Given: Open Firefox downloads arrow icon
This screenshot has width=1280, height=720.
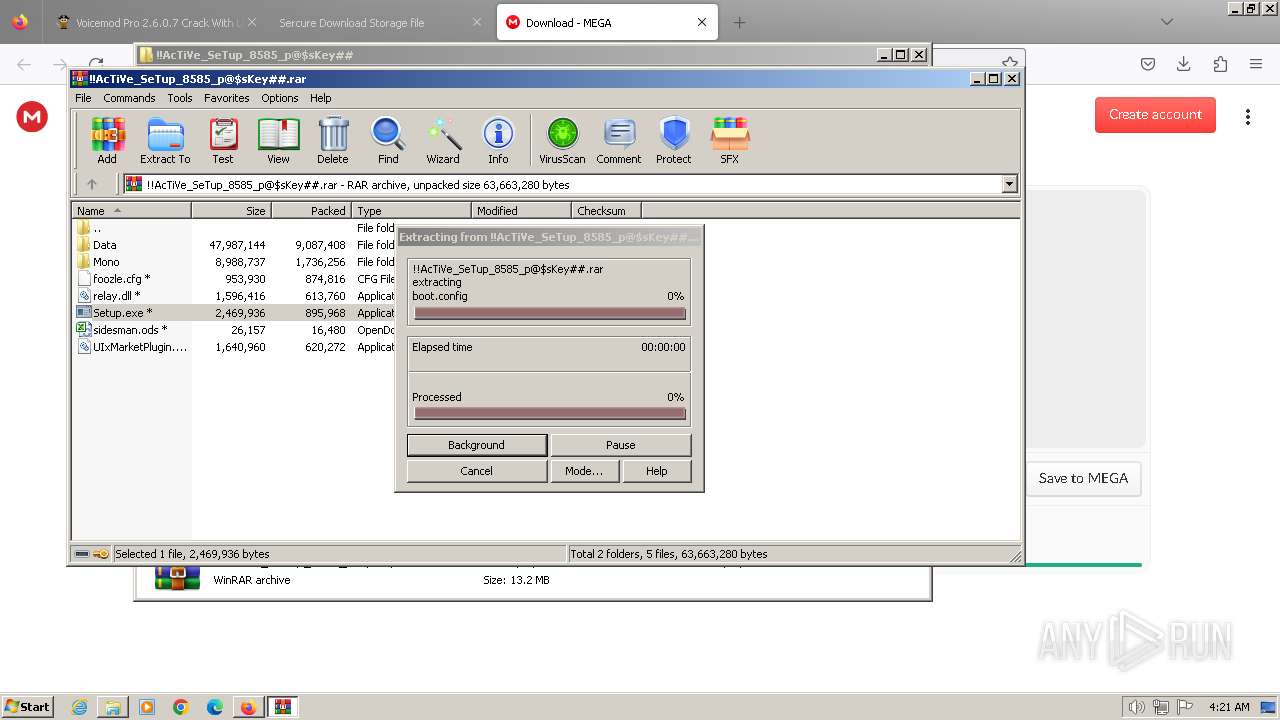Looking at the screenshot, I should (1184, 64).
